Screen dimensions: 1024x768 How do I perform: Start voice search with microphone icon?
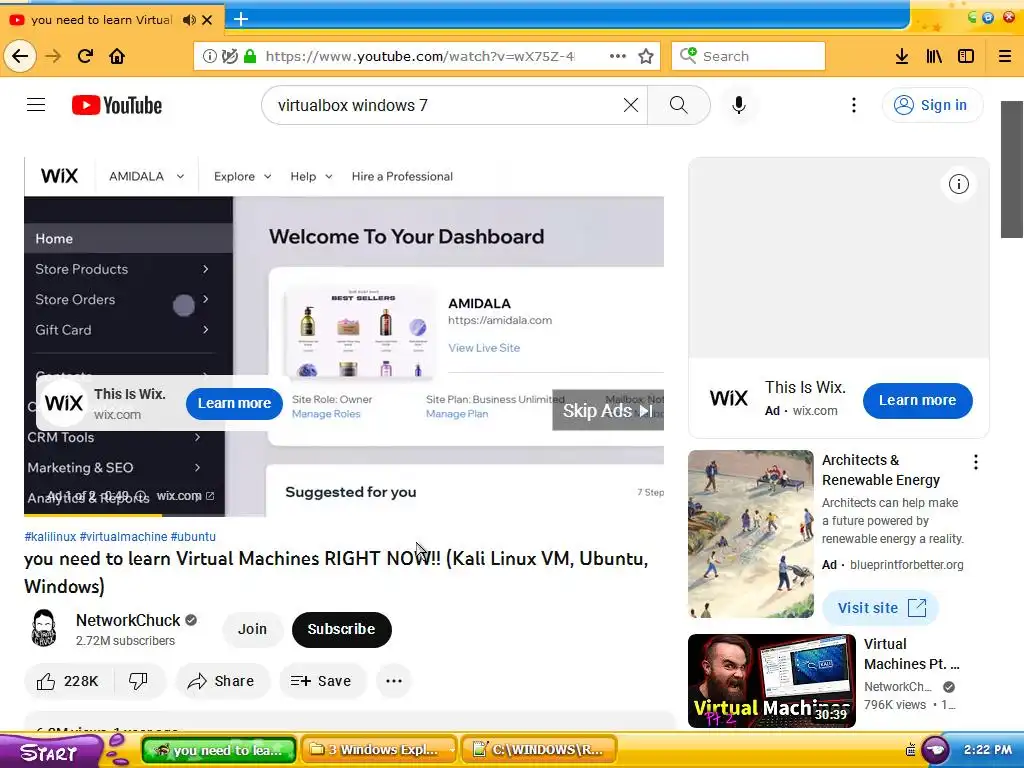point(739,105)
